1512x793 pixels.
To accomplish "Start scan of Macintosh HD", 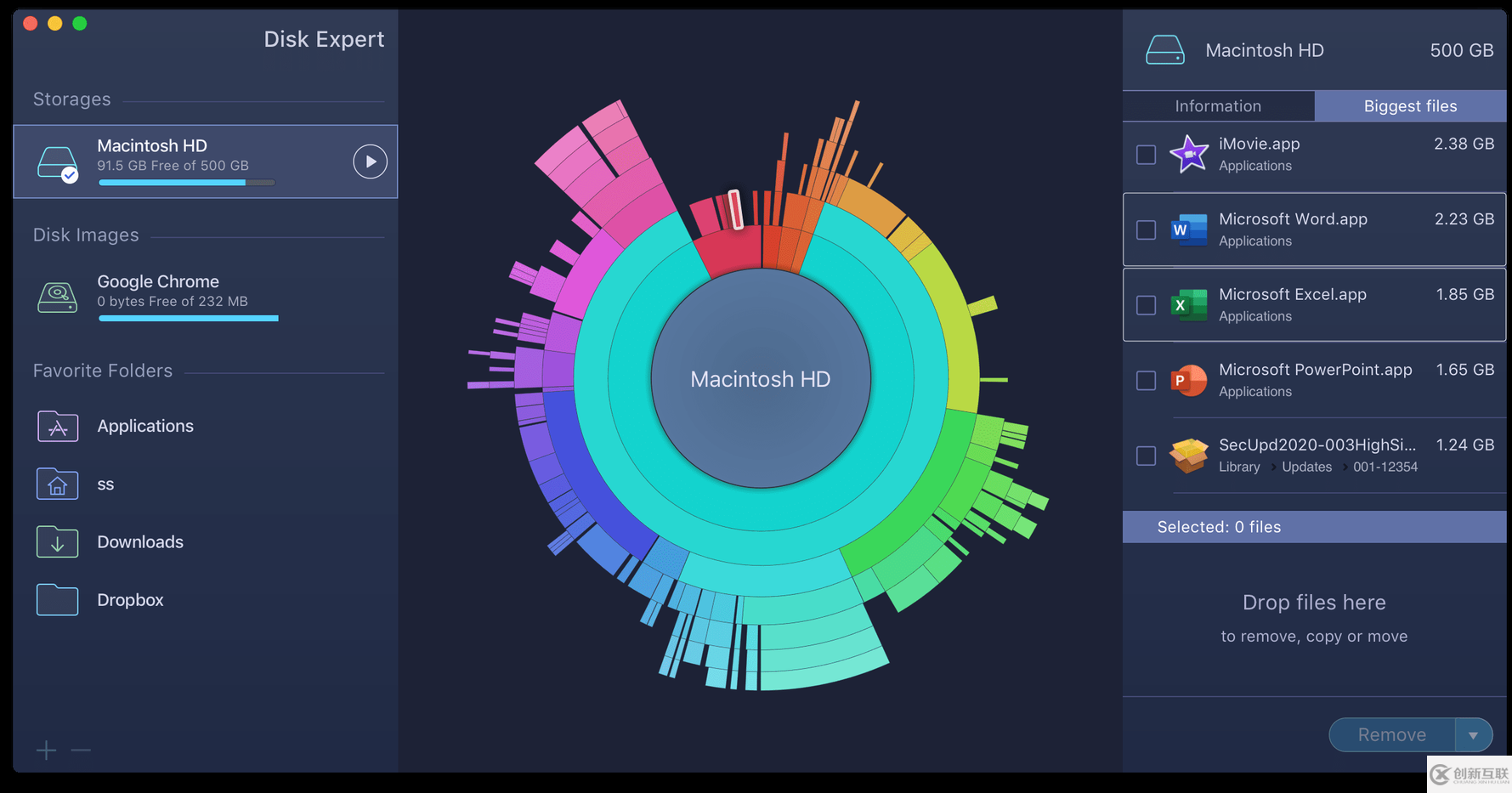I will 370,161.
